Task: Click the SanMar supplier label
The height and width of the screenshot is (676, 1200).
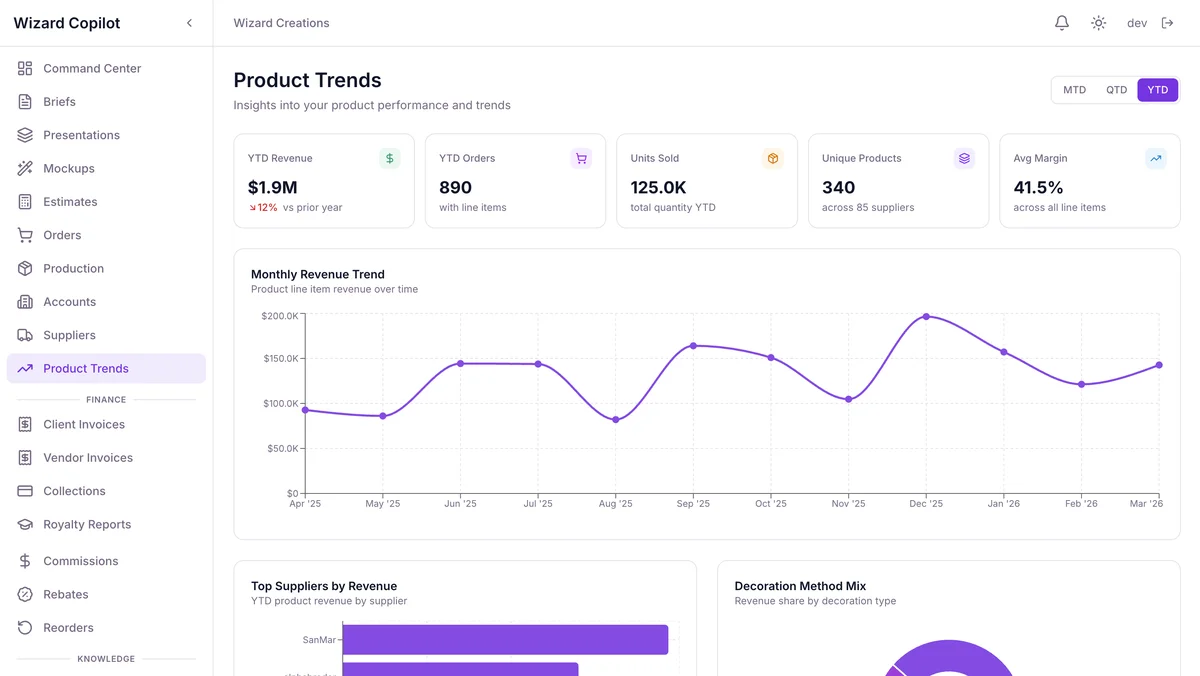Action: pyautogui.click(x=318, y=640)
